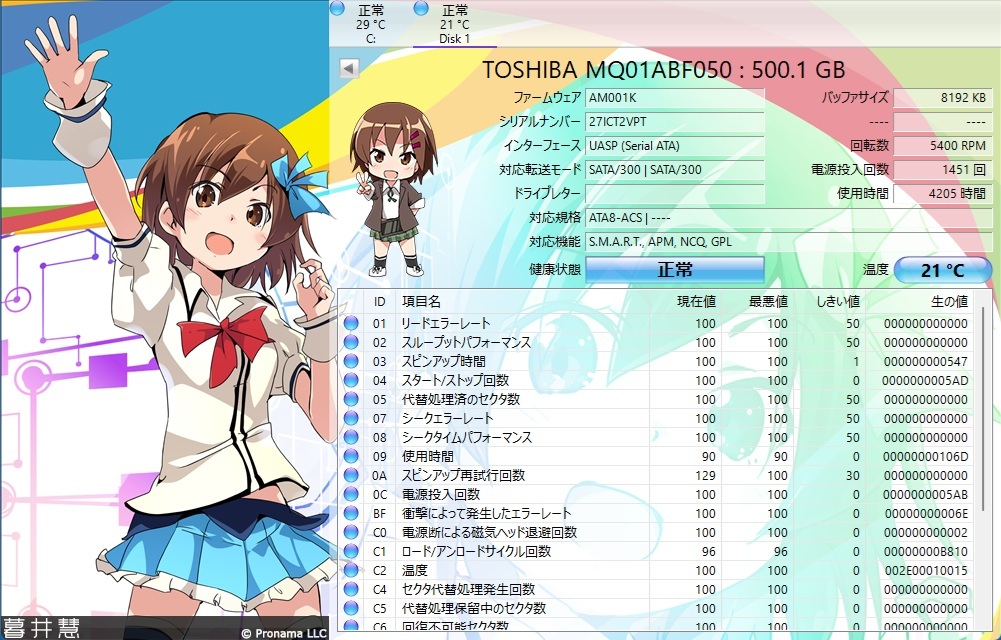Click status icon for 0C 電源投入回数 row
This screenshot has width=1001, height=640.
351,494
